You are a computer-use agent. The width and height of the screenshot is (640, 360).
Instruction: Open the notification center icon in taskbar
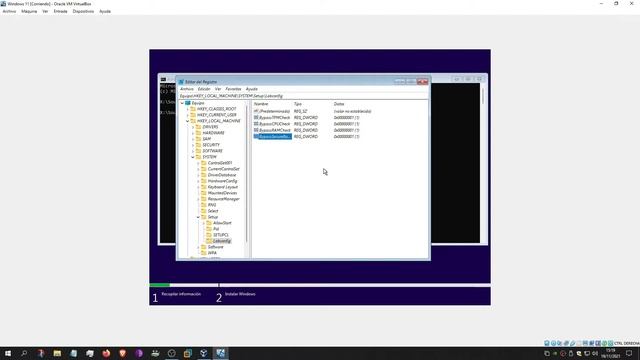coord(629,353)
